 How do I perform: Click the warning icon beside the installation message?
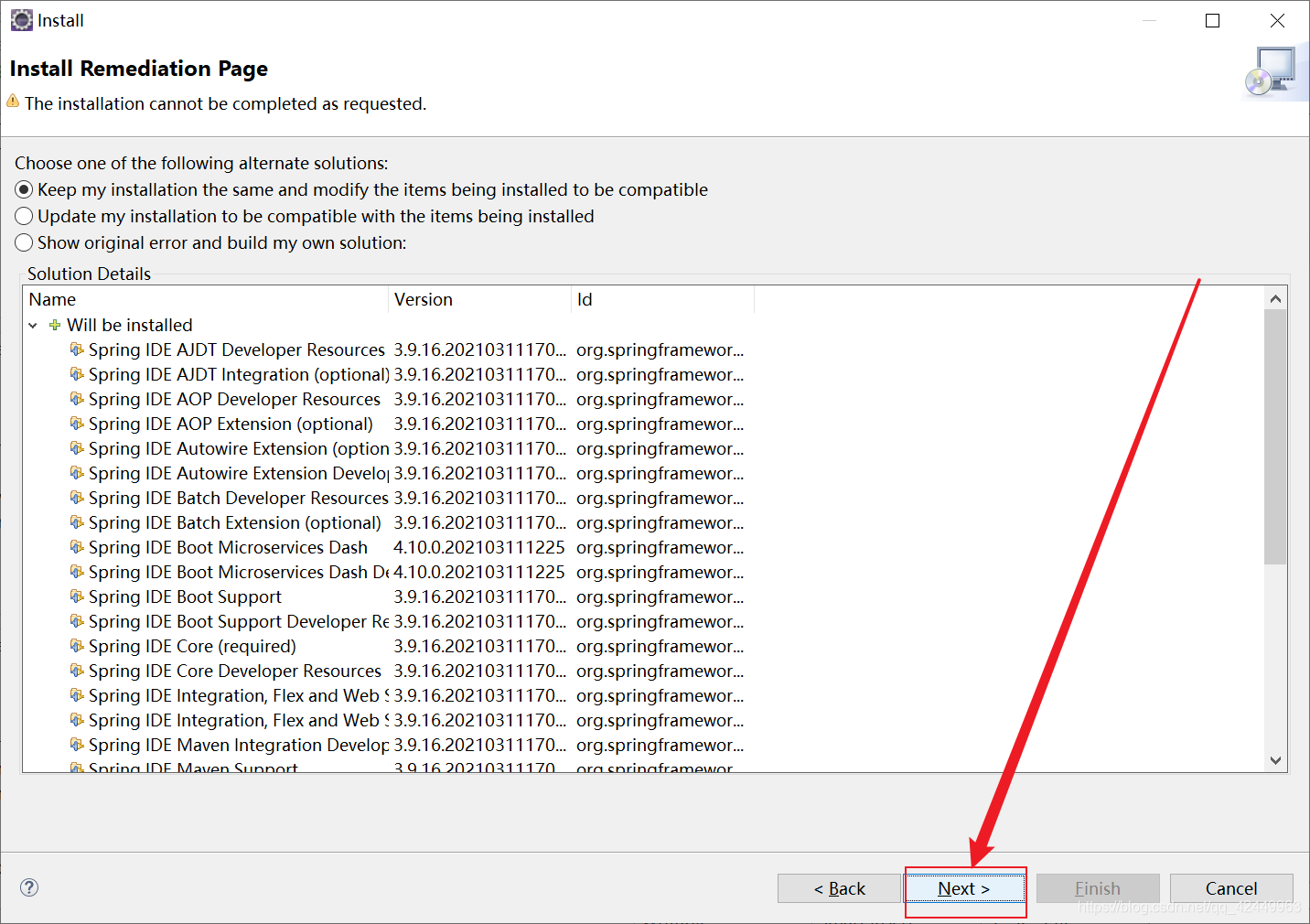click(x=13, y=102)
